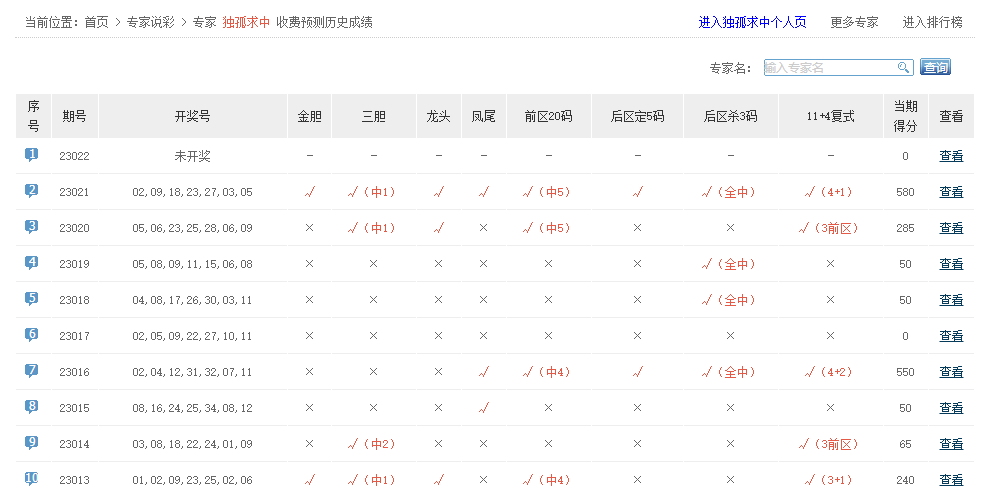Click the rank badge number 1
This screenshot has width=997, height=494.
32,155
